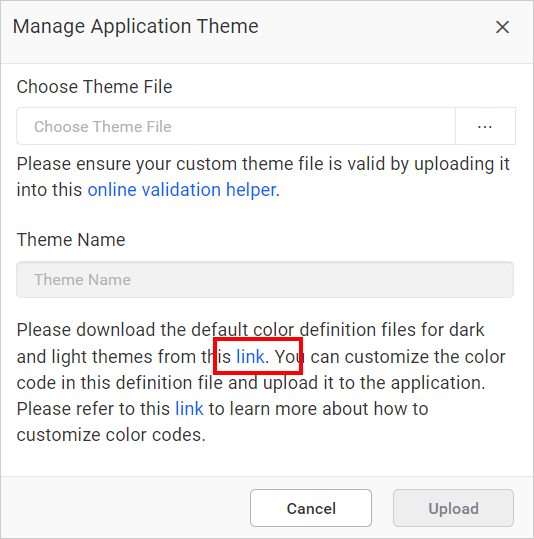Cancel the theme upload

(x=311, y=508)
